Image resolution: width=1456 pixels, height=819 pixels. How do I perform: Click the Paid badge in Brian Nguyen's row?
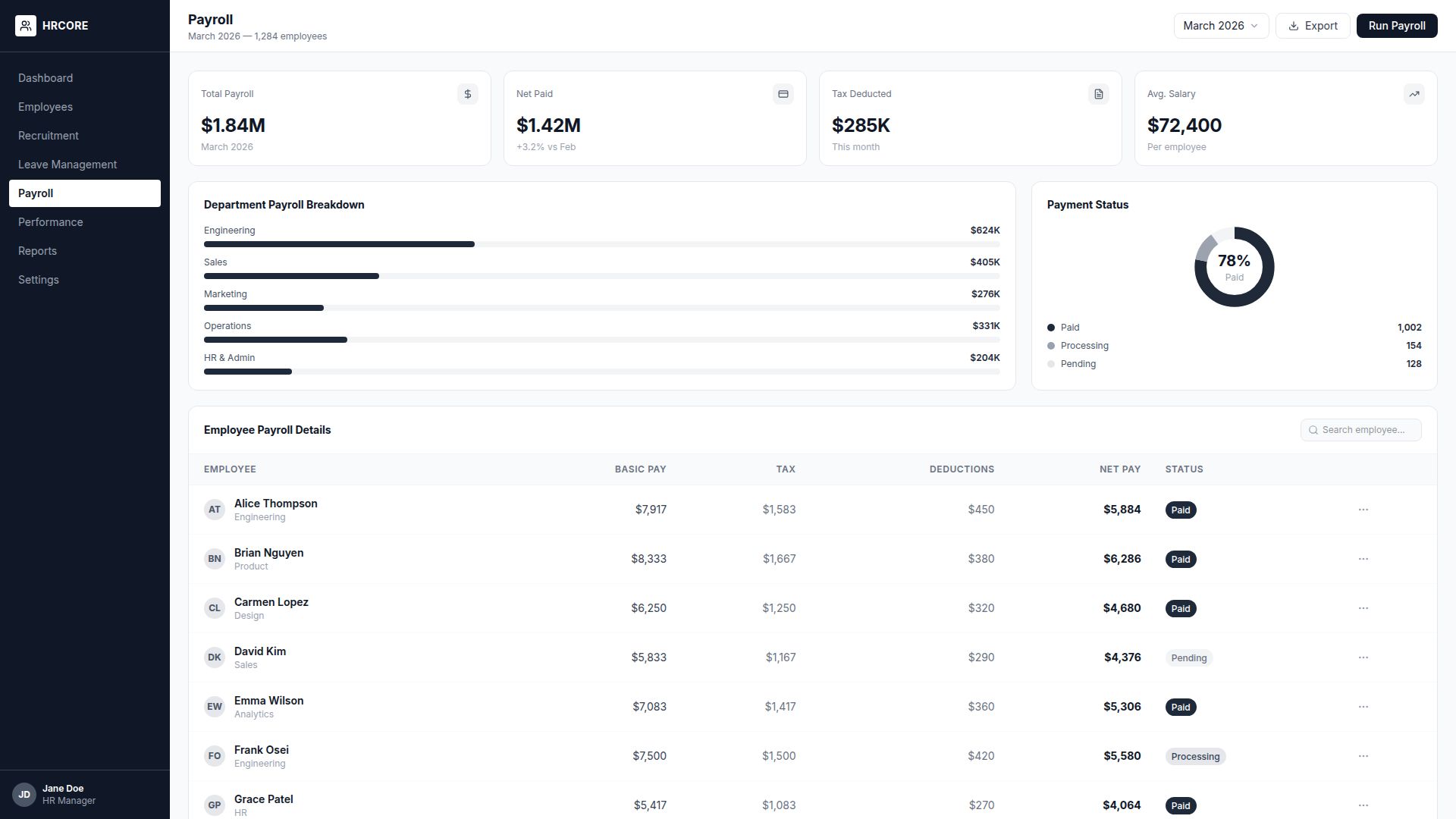pos(1181,560)
